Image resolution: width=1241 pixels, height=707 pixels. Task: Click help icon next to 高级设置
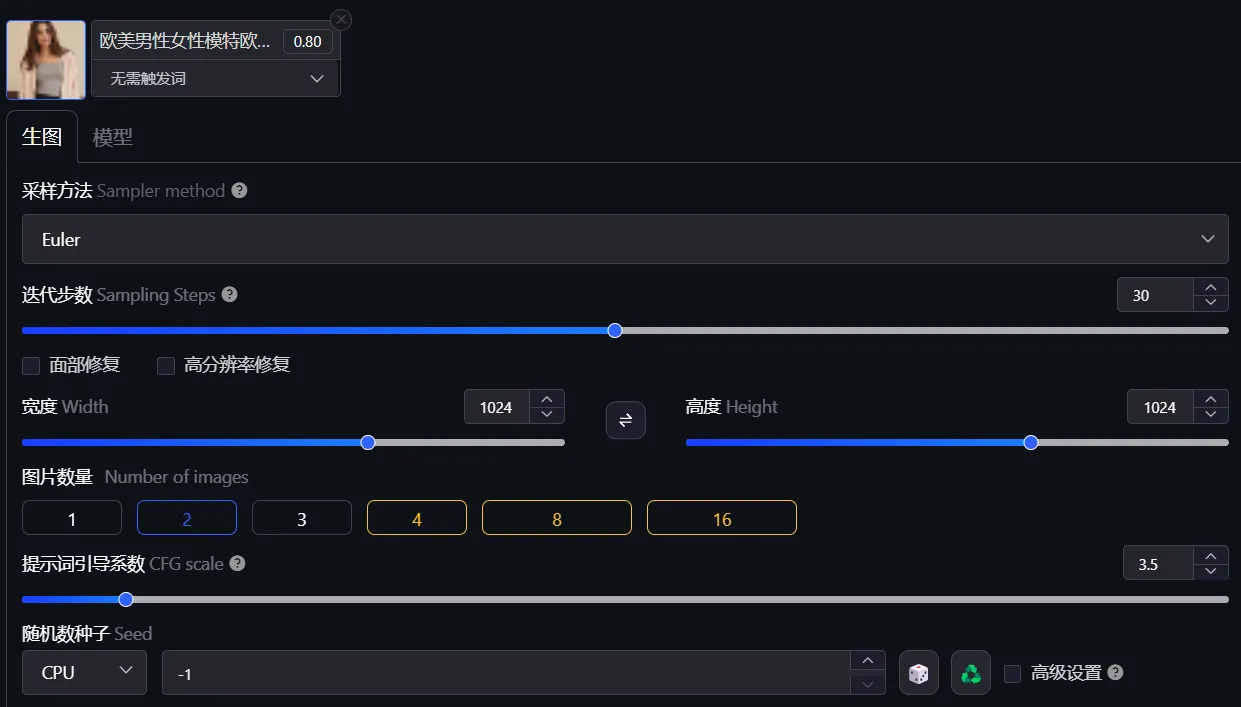click(x=1115, y=673)
